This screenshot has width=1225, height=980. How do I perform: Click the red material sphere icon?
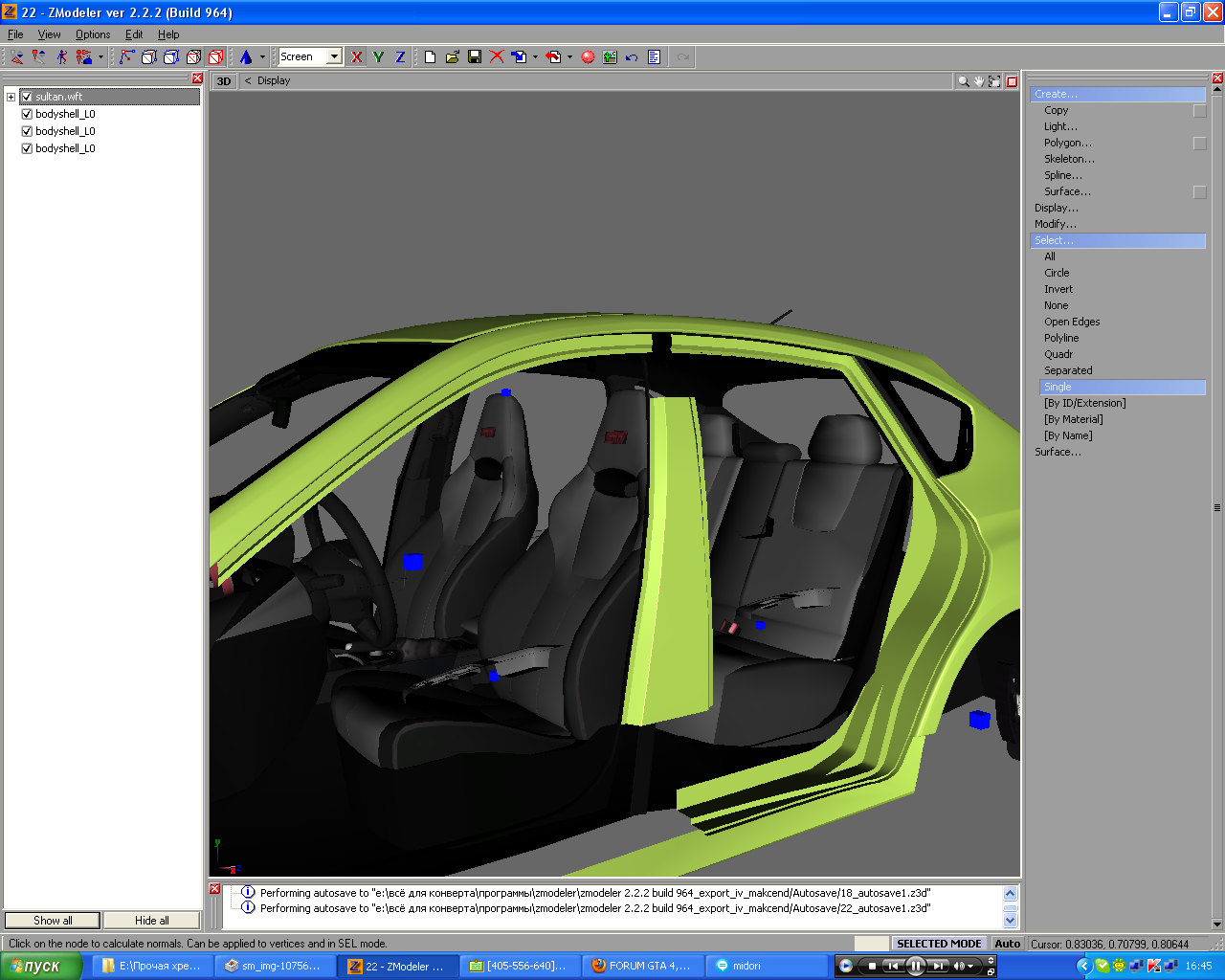pos(588,57)
